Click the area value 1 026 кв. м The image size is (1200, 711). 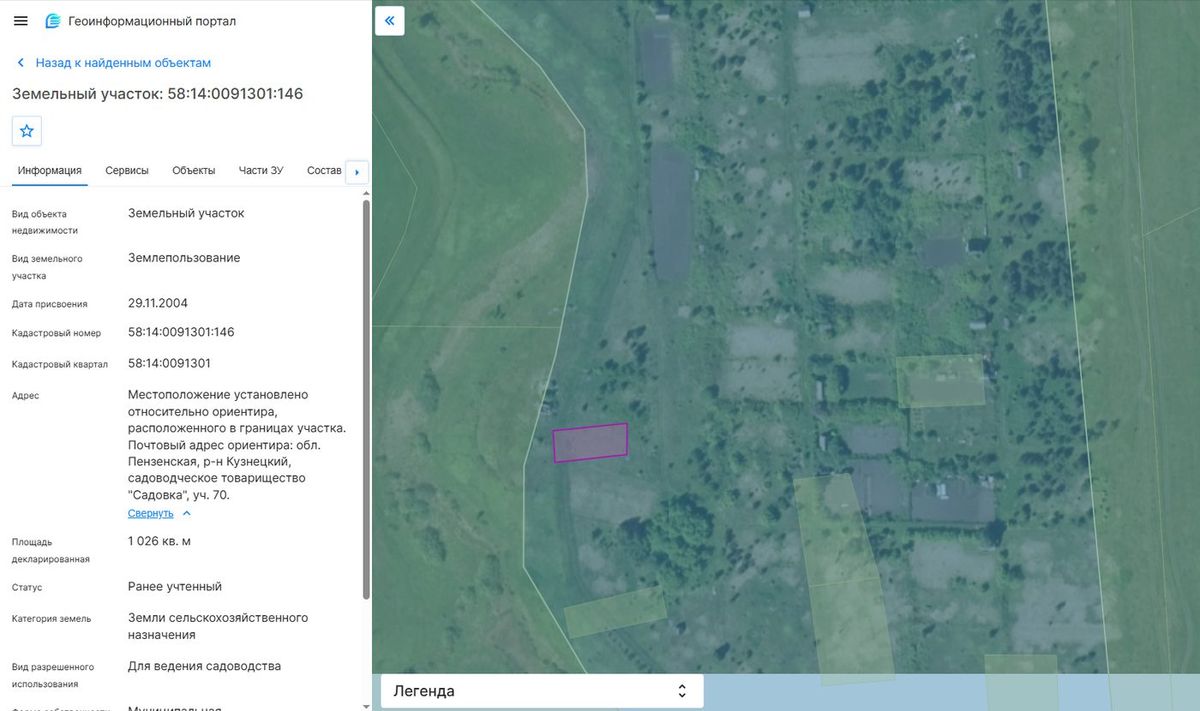159,541
